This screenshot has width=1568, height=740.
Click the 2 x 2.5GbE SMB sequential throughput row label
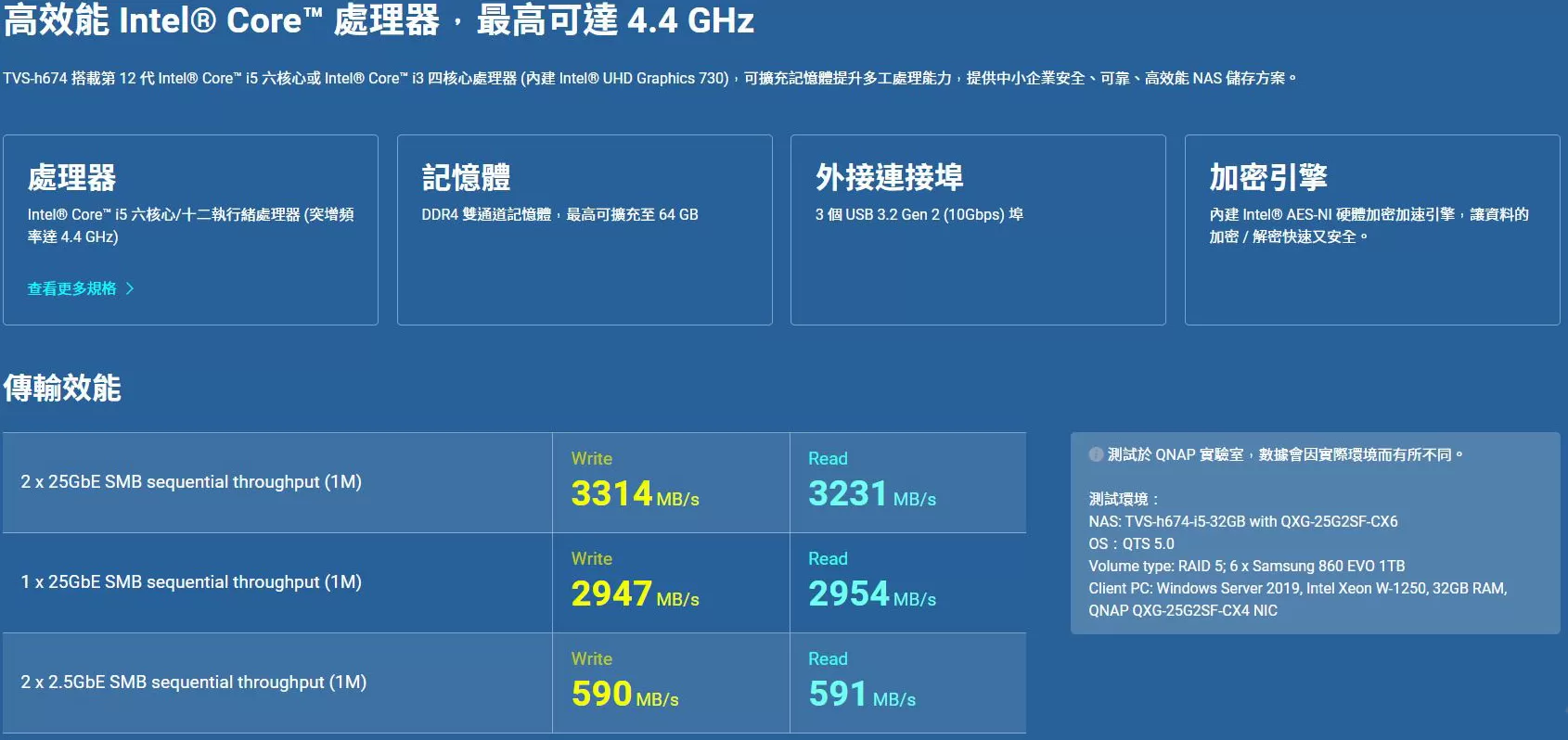194,683
